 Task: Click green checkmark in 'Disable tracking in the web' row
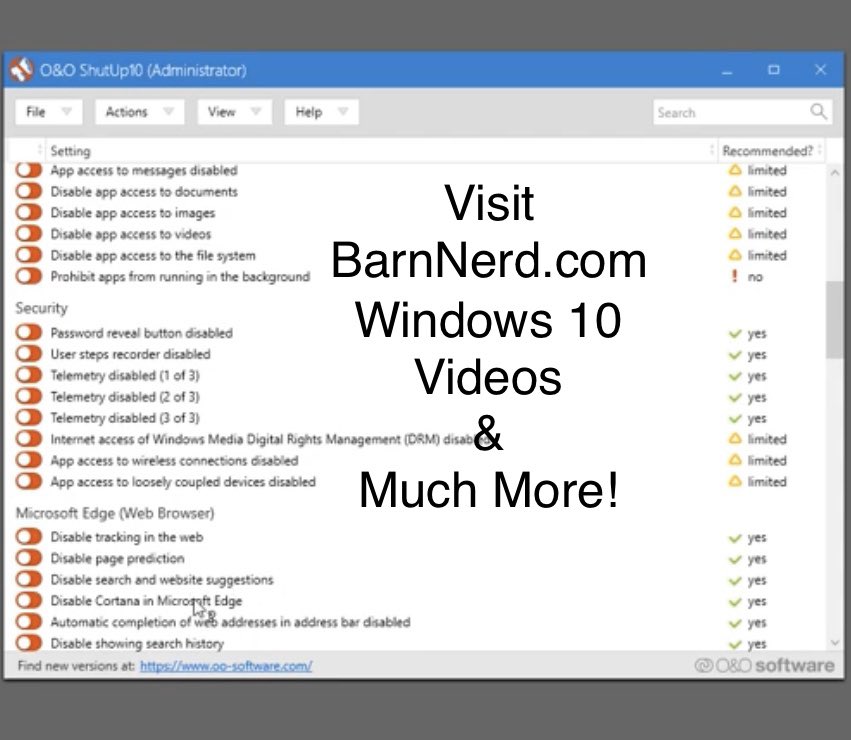(x=735, y=537)
